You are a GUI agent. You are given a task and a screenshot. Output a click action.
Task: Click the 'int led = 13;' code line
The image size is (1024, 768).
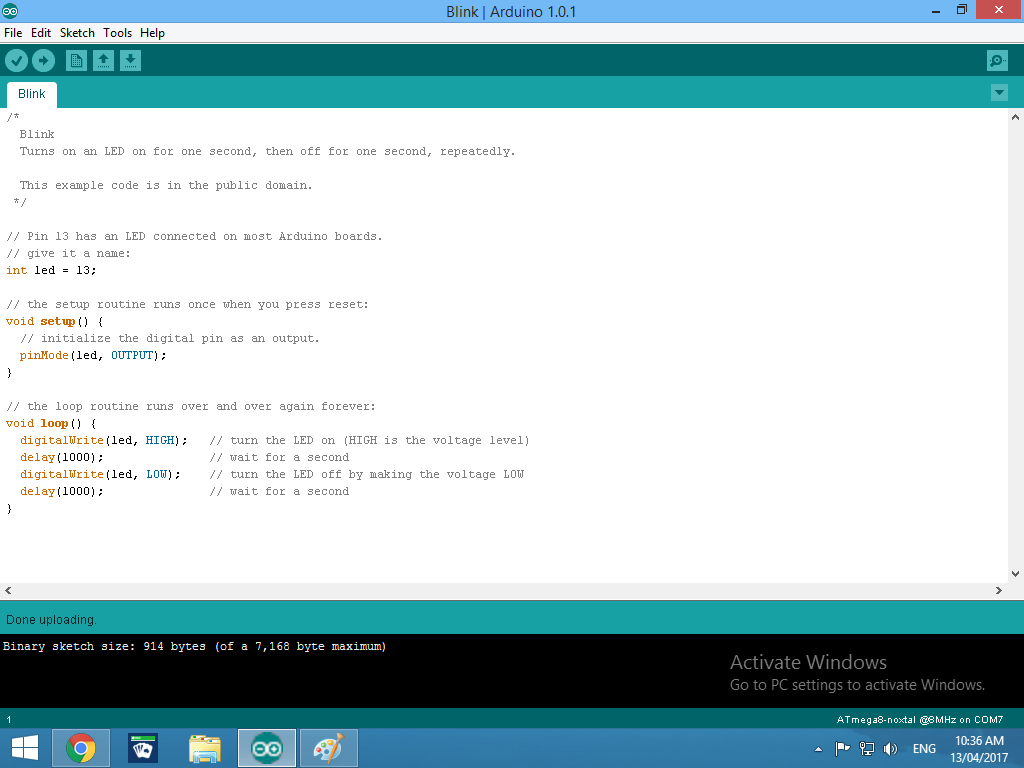(51, 270)
